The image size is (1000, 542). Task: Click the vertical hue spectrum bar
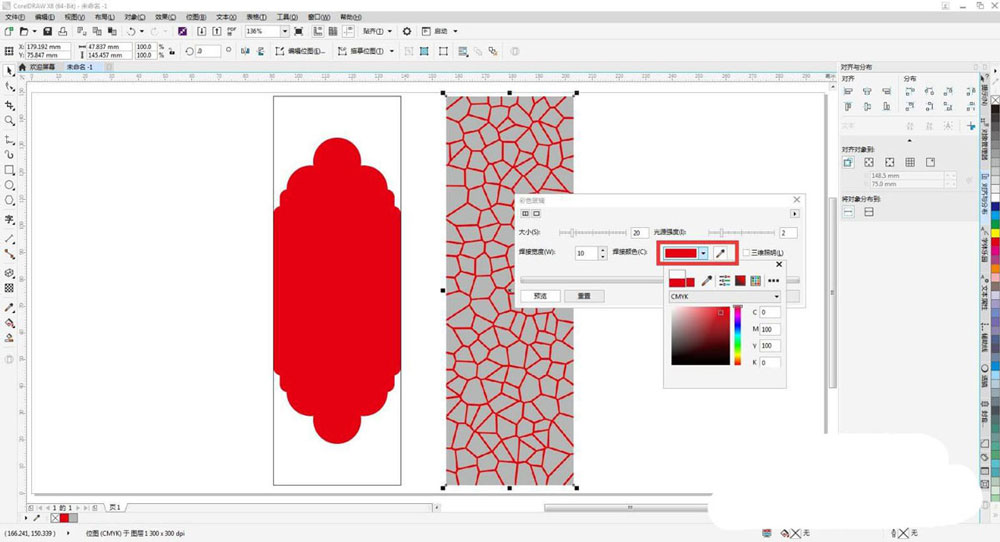[738, 335]
